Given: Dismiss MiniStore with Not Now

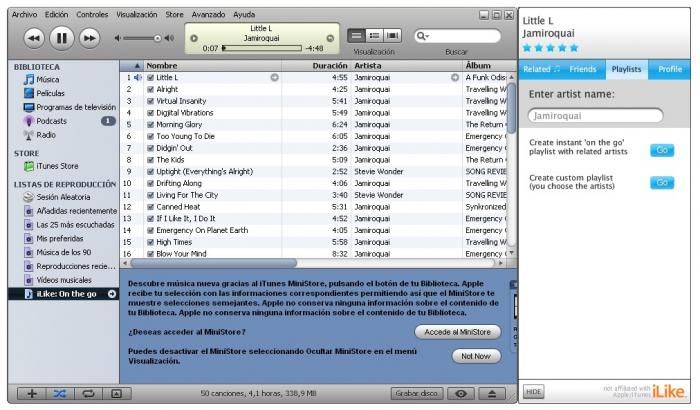Looking at the screenshot, I should pos(476,356).
